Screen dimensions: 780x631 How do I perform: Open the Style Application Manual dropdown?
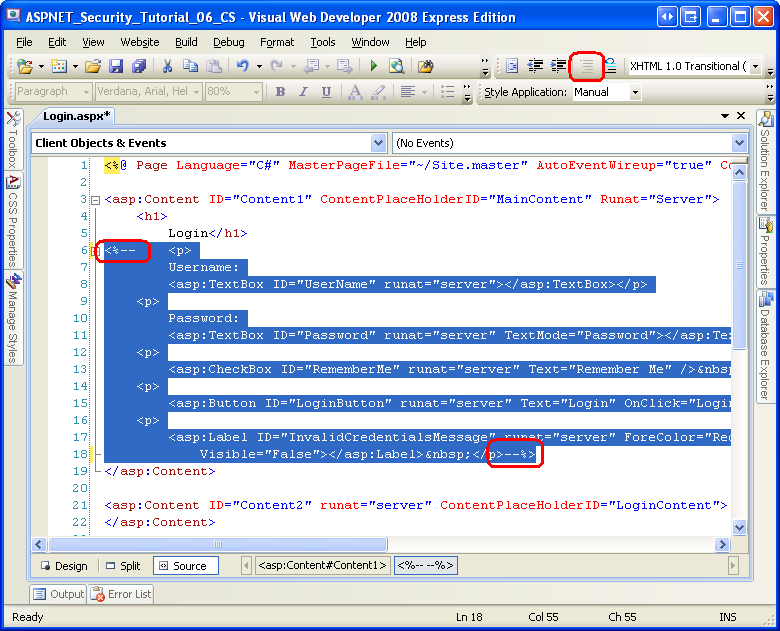[635, 92]
